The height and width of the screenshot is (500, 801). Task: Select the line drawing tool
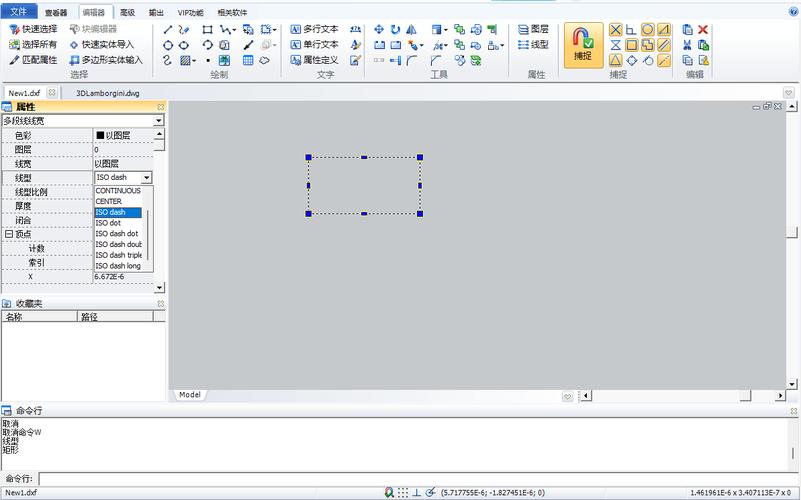pyautogui.click(x=168, y=30)
